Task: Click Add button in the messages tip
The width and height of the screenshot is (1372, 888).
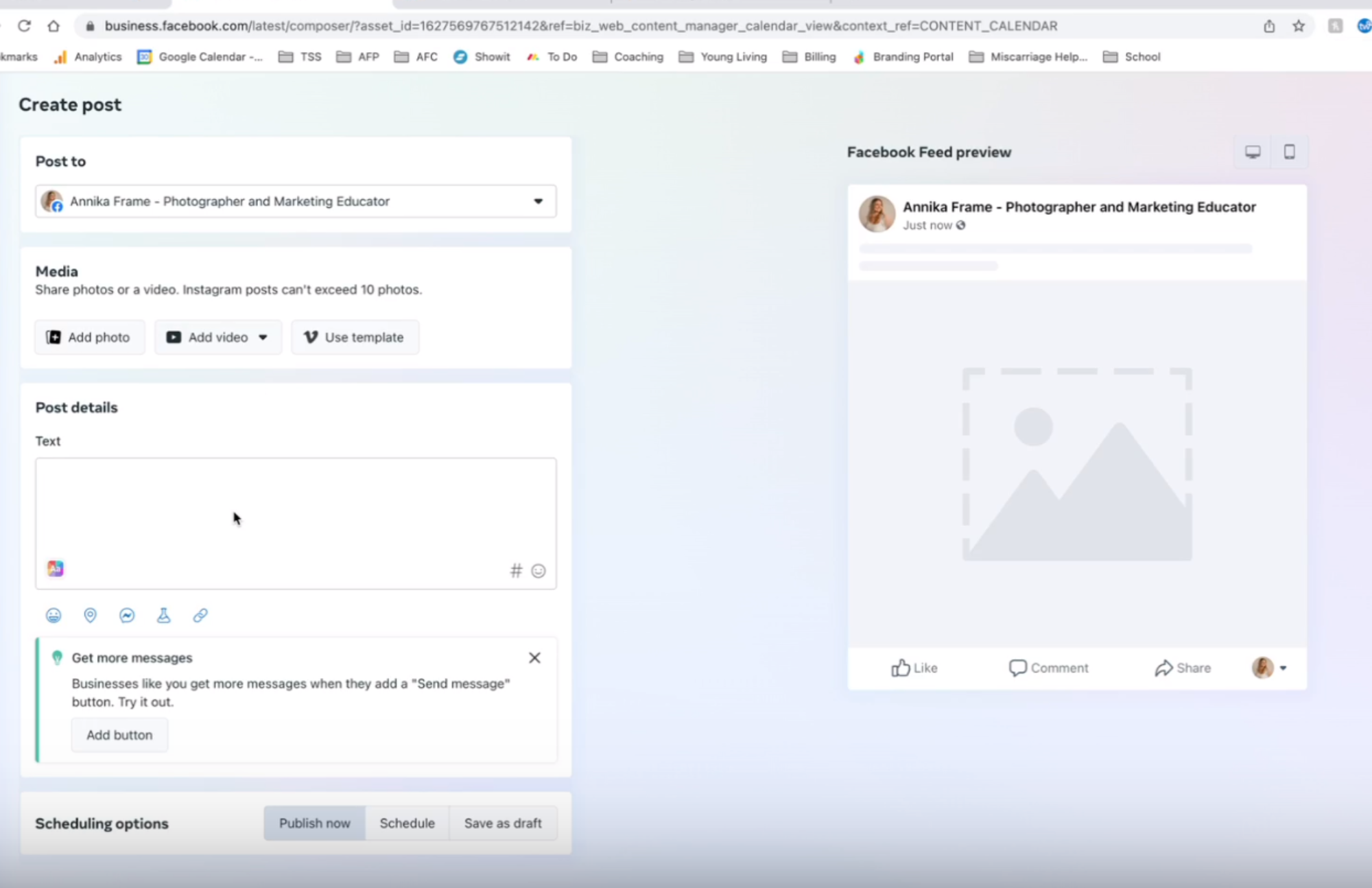Action: [119, 734]
